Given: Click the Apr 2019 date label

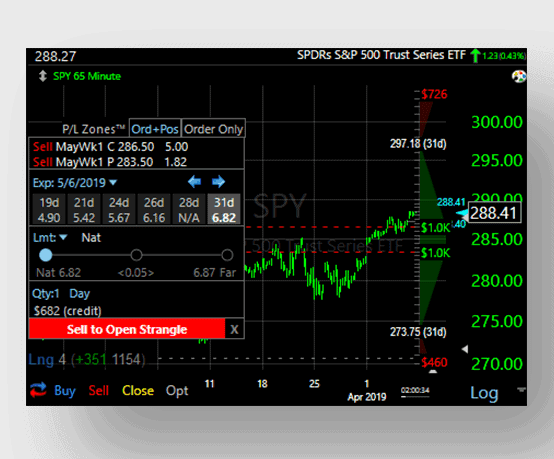Looking at the screenshot, I should click(367, 397).
